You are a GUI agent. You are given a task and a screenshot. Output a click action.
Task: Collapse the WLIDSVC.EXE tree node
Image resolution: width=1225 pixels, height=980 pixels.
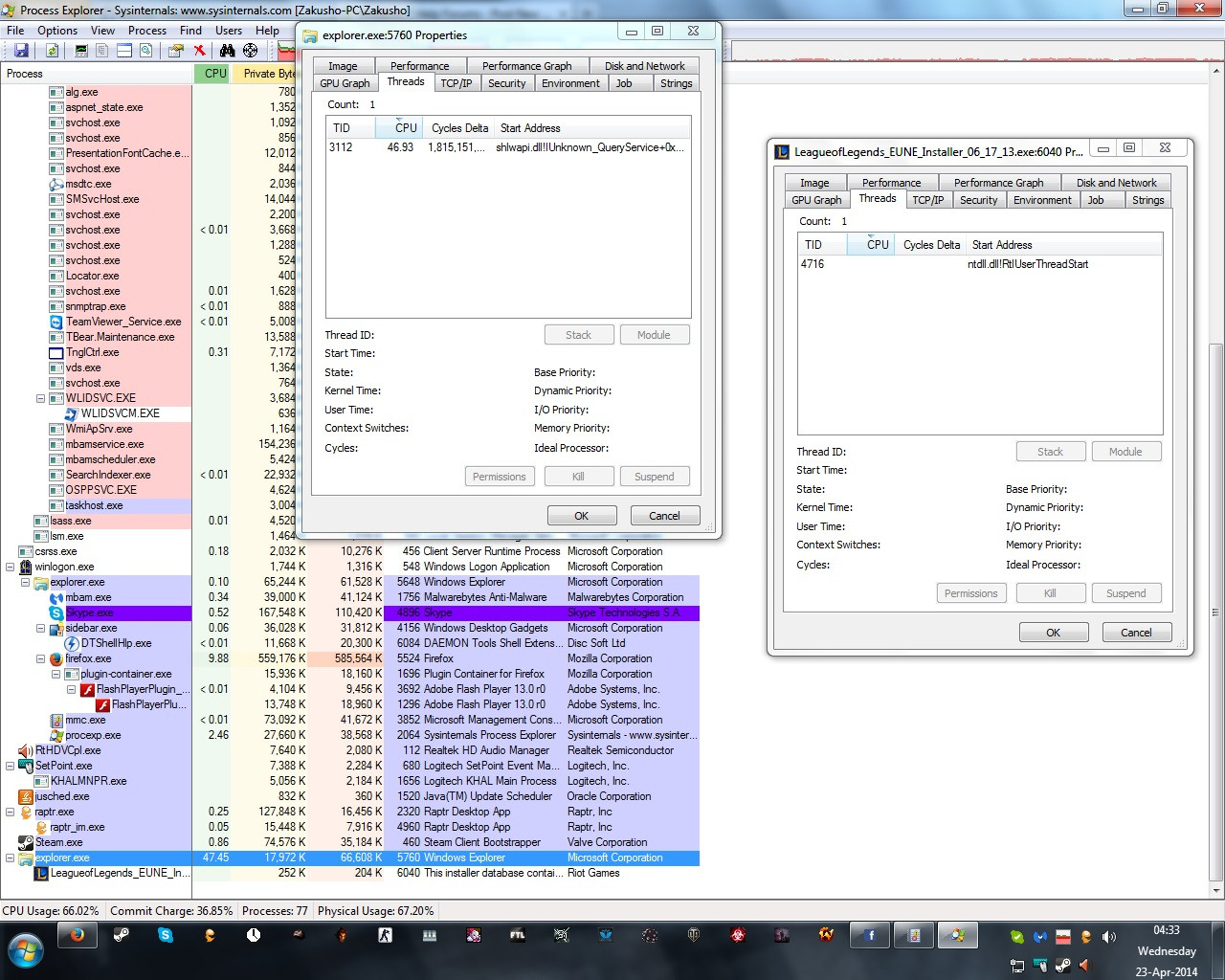click(x=41, y=398)
